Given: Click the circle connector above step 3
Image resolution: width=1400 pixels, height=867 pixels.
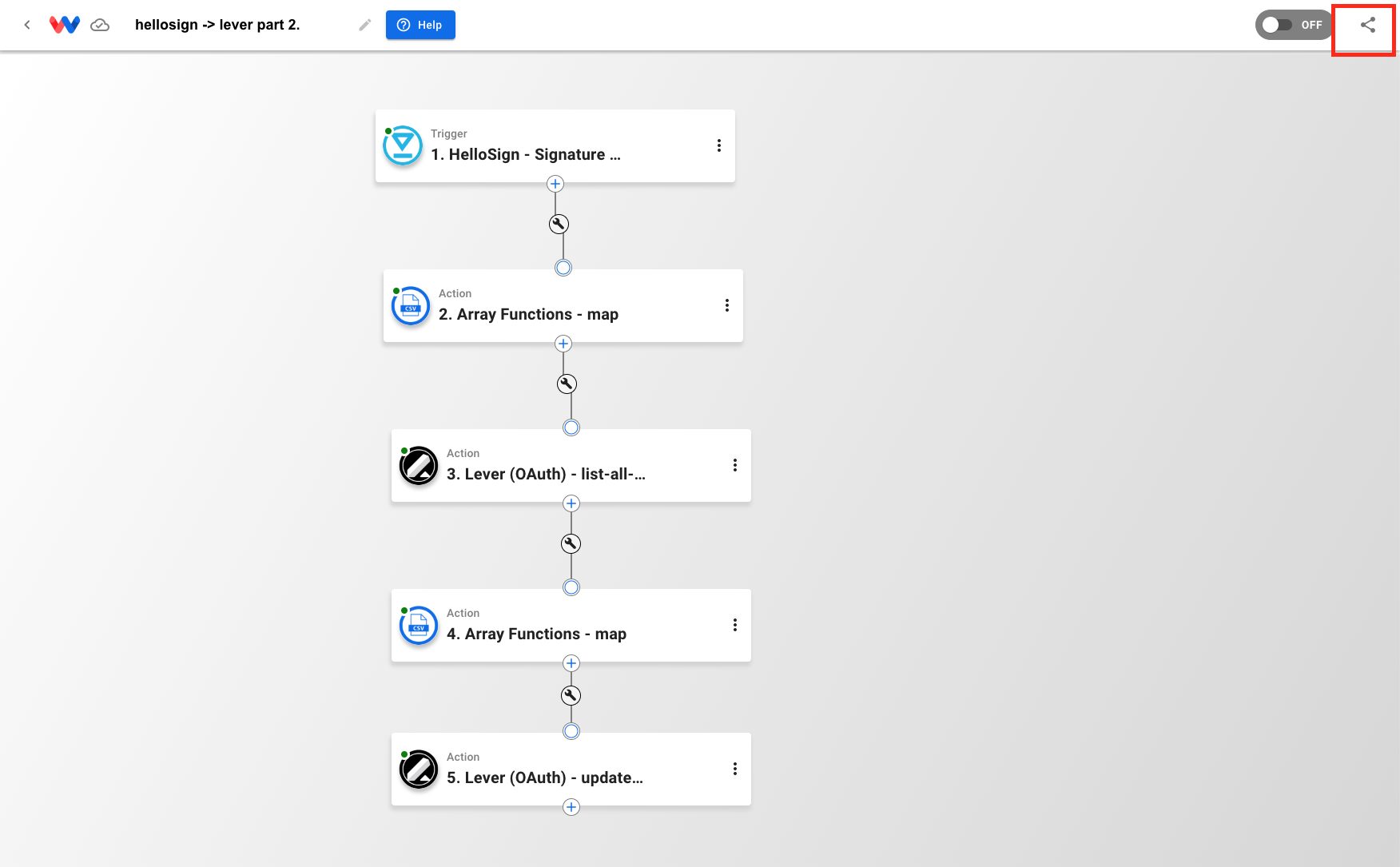Looking at the screenshot, I should (x=571, y=428).
